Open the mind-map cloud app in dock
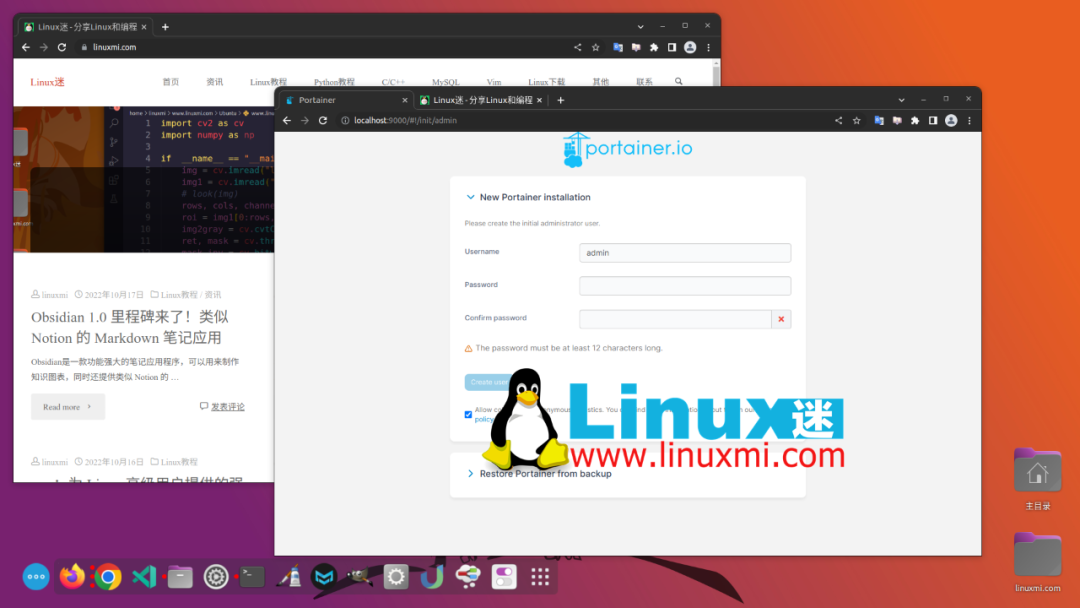 (468, 576)
